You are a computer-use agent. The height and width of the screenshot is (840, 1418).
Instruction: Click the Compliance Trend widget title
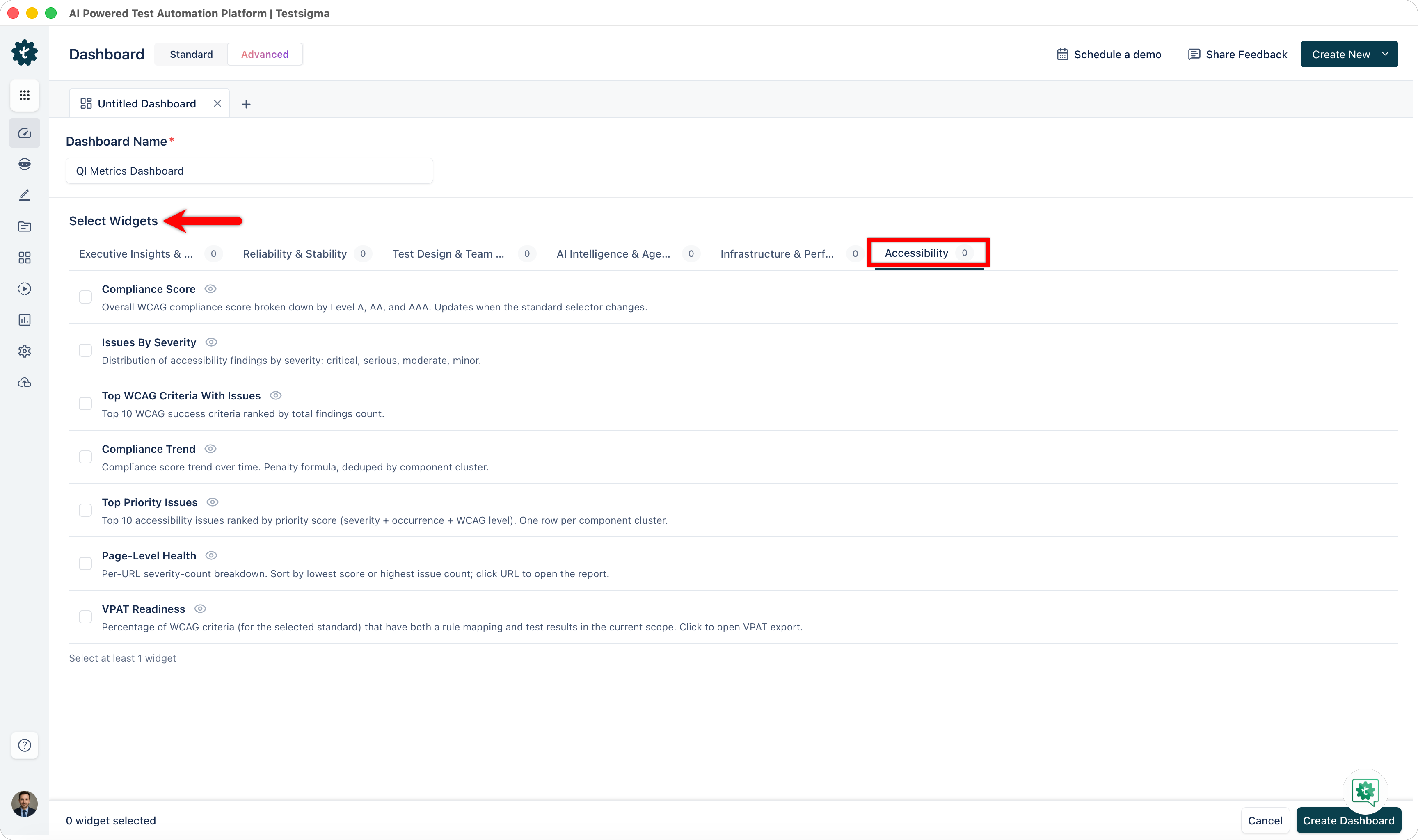[148, 450]
